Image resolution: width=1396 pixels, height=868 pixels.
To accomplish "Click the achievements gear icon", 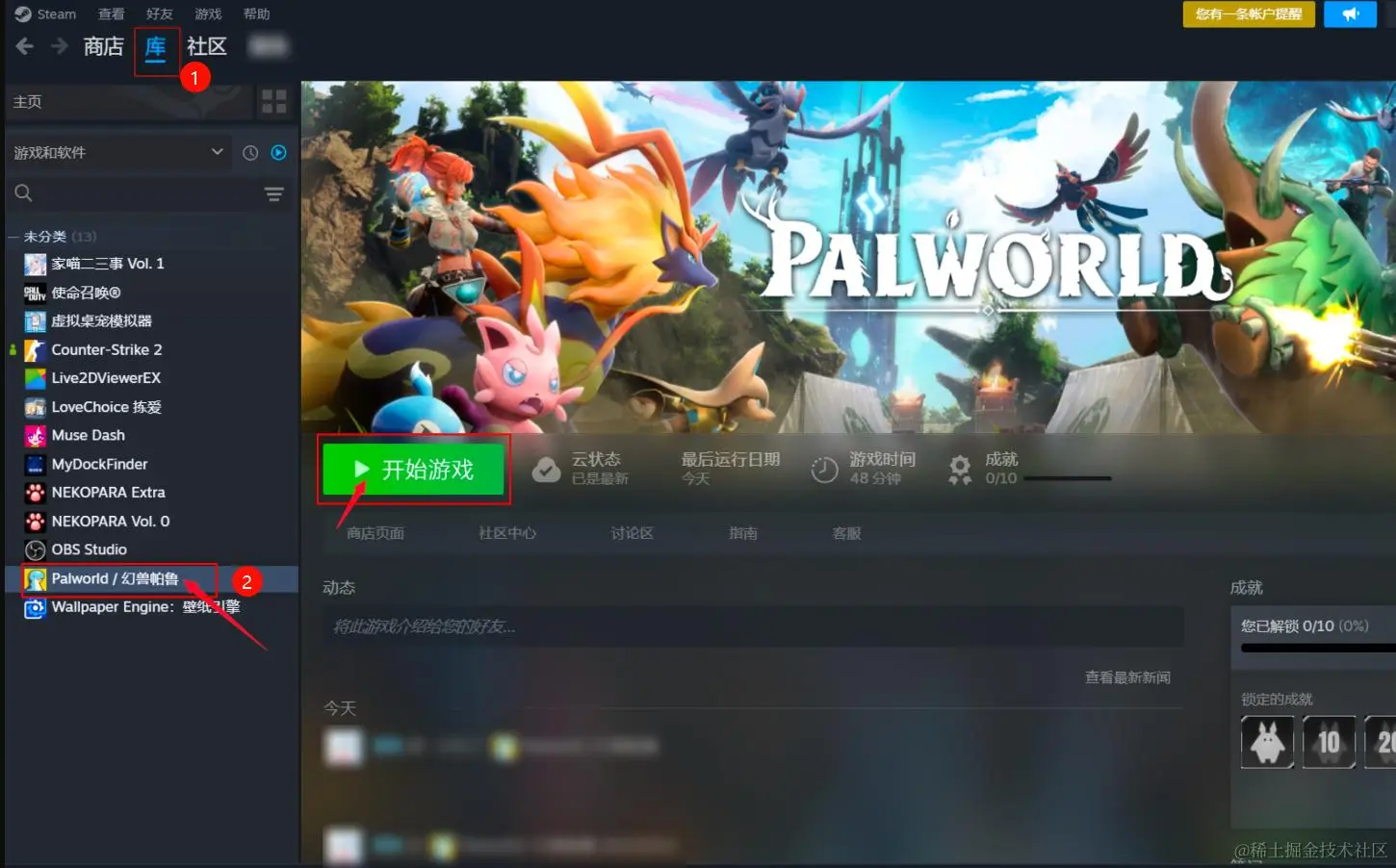I will [x=960, y=470].
